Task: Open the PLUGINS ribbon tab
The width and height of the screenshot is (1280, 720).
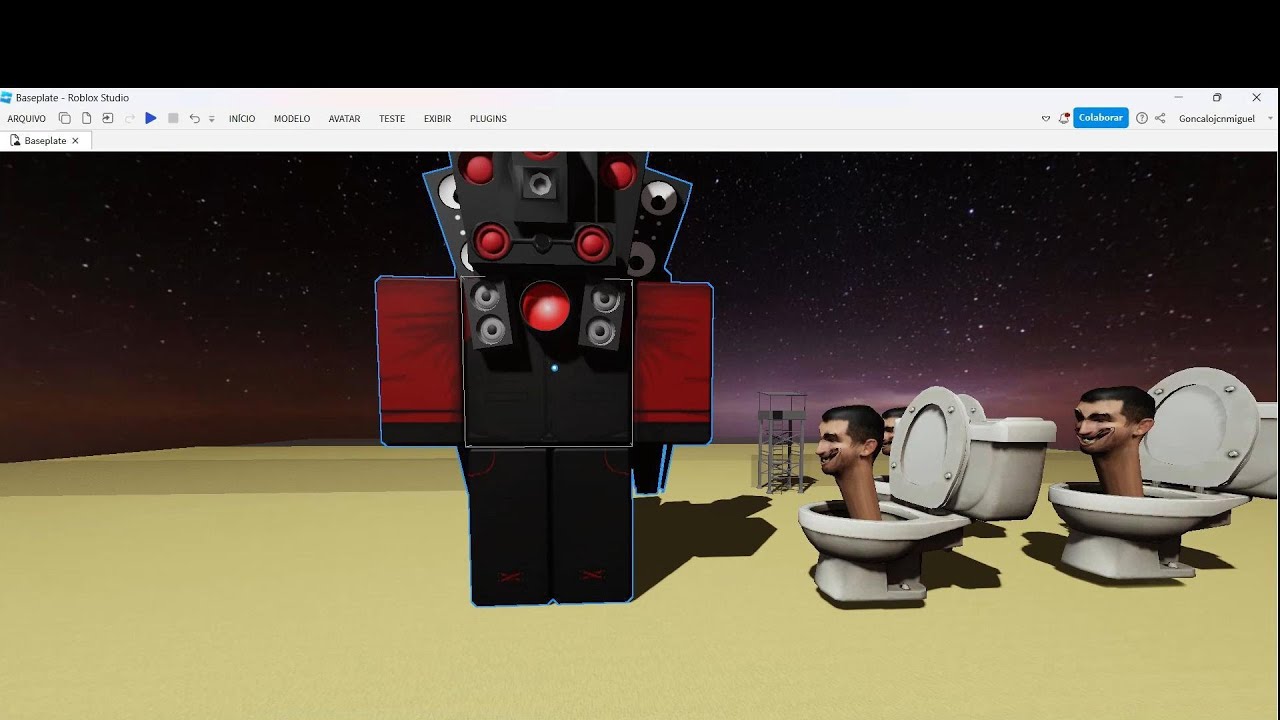Action: point(488,118)
